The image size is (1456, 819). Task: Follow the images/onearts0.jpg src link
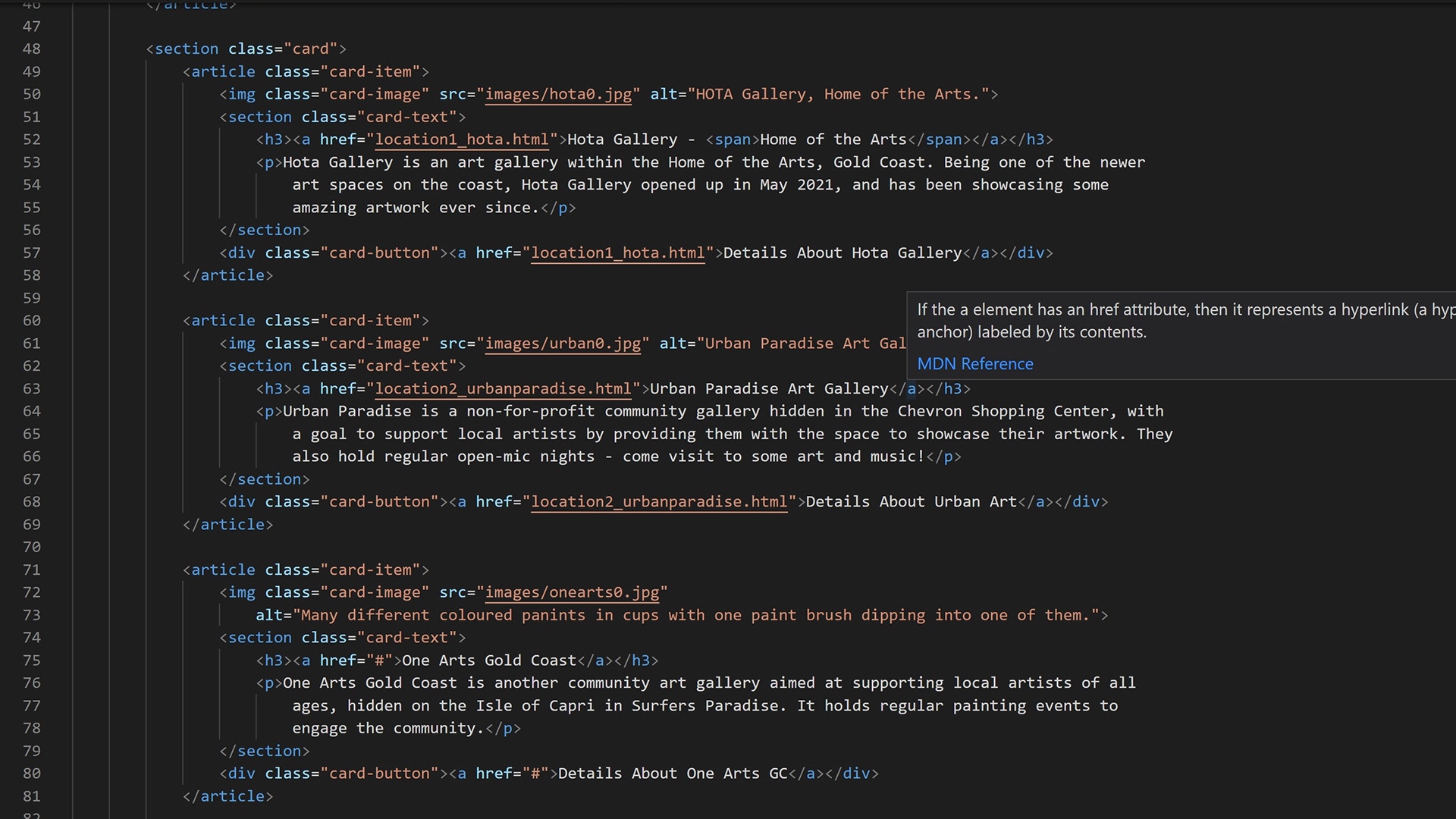point(573,592)
